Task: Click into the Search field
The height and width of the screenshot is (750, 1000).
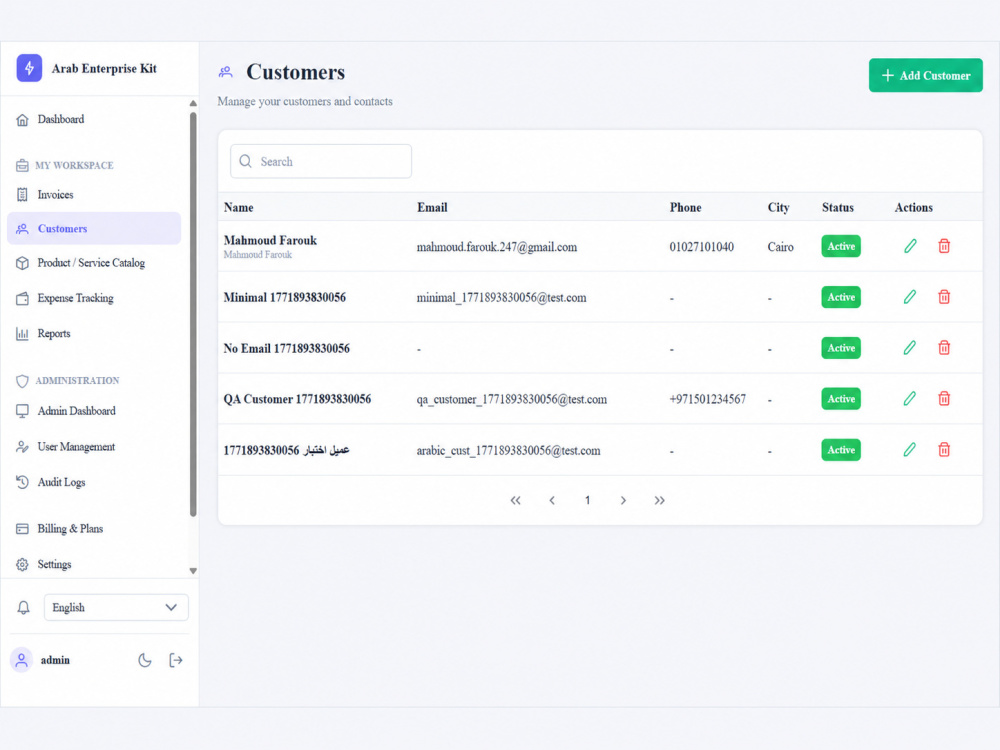Action: [321, 161]
